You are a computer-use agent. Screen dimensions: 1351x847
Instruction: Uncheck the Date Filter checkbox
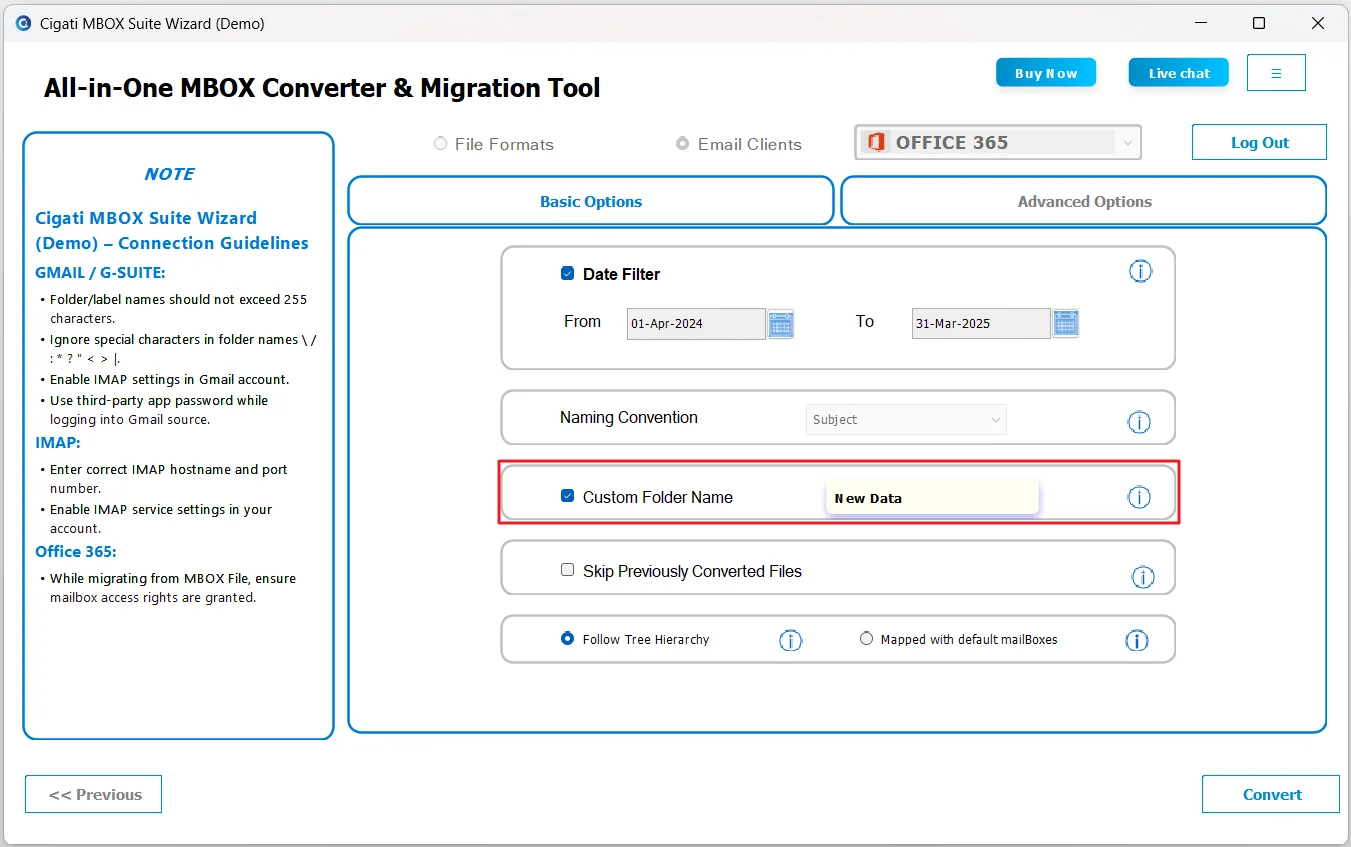tap(568, 273)
